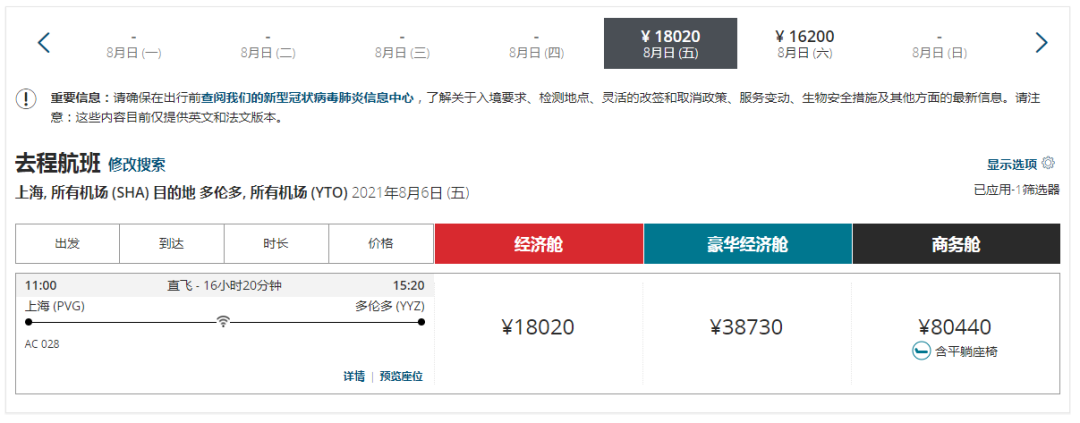Select the ¥18020 Friday date tab
This screenshot has width=1080, height=423.
pyautogui.click(x=670, y=43)
